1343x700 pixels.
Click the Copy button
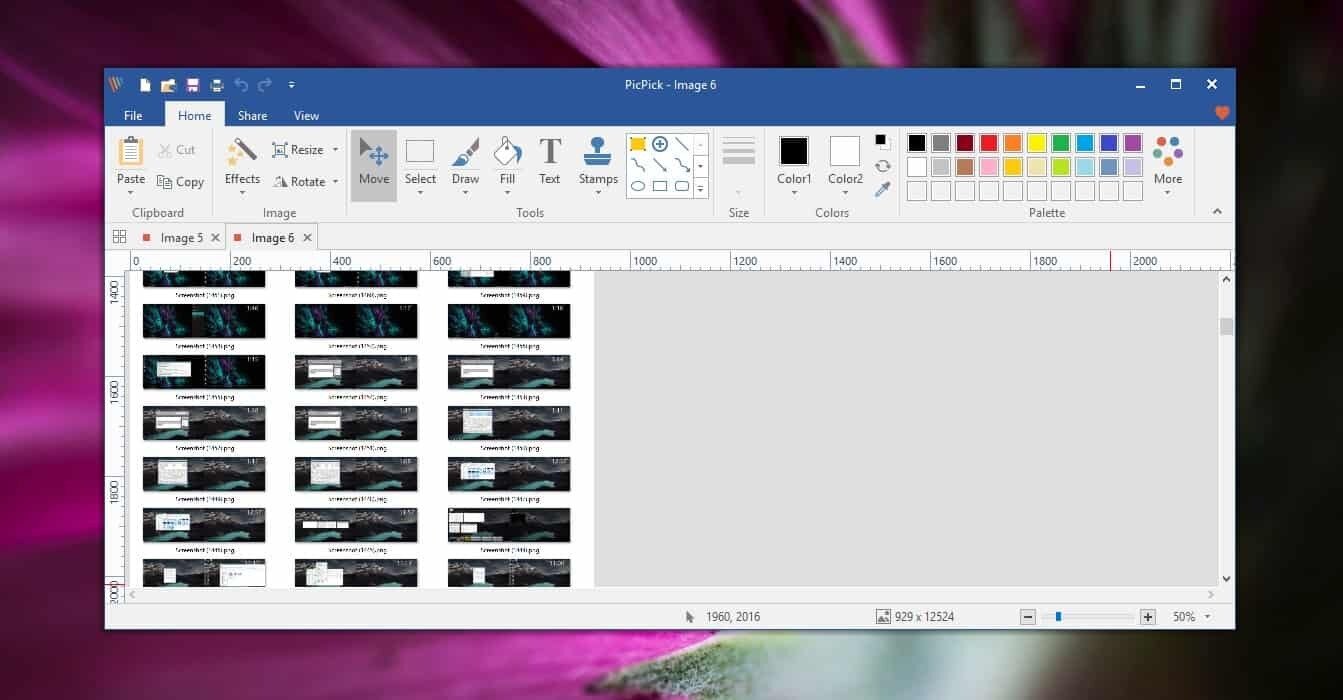coord(181,182)
